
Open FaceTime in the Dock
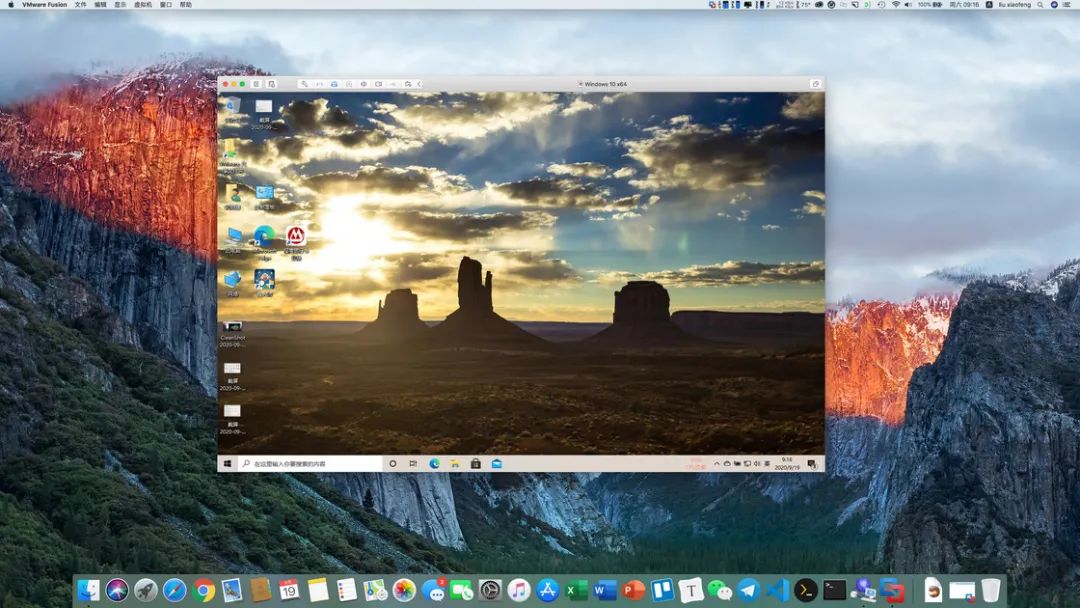[461, 590]
